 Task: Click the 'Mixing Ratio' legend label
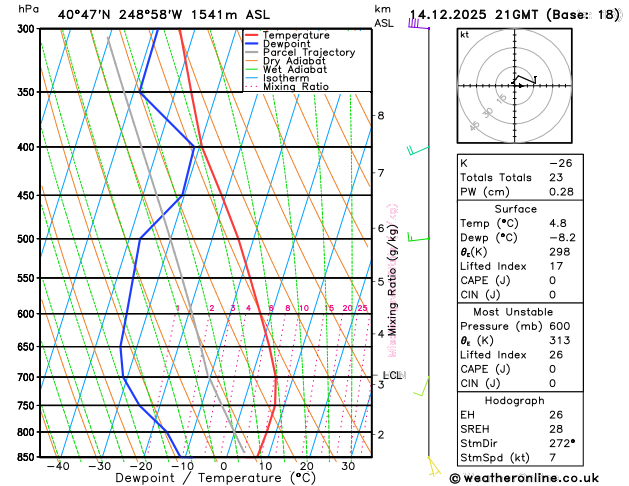tap(296, 87)
